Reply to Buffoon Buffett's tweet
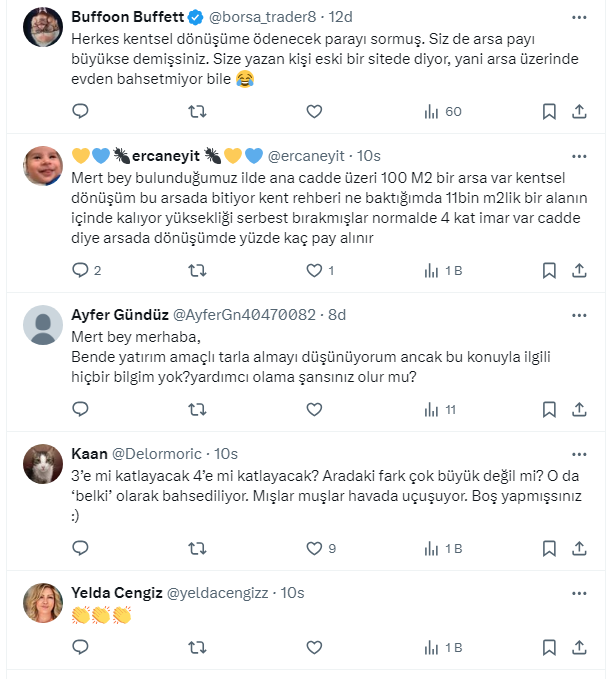The width and height of the screenshot is (607, 679). click(81, 111)
